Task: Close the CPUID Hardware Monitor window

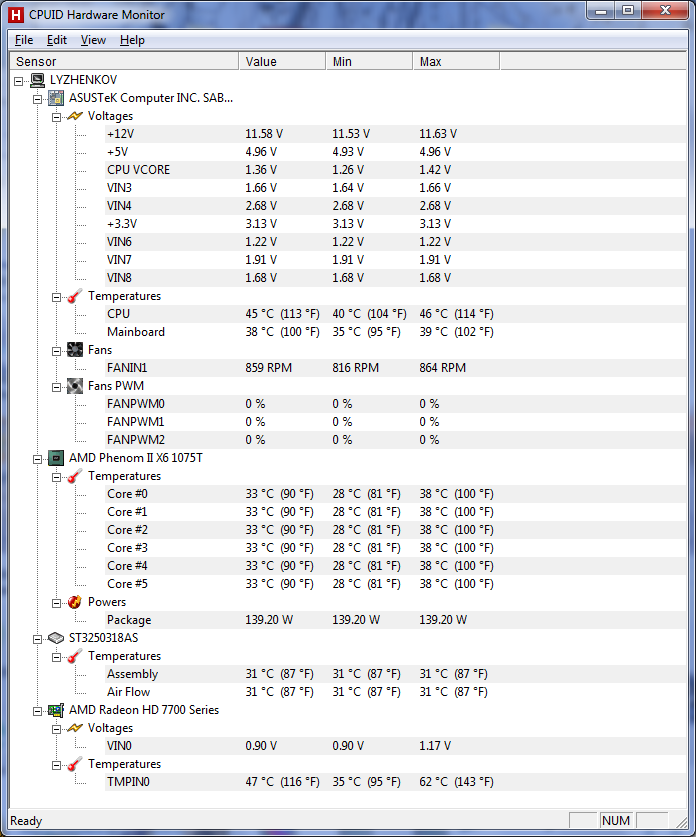Action: coord(665,11)
